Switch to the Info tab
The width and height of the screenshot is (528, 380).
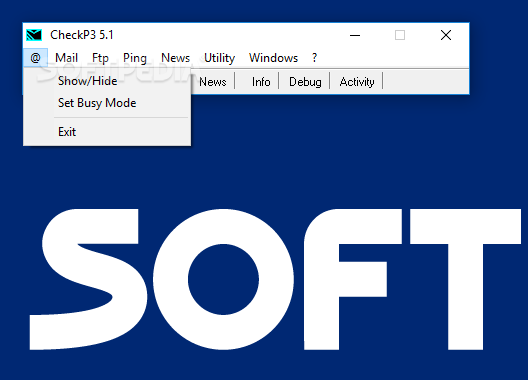[261, 82]
